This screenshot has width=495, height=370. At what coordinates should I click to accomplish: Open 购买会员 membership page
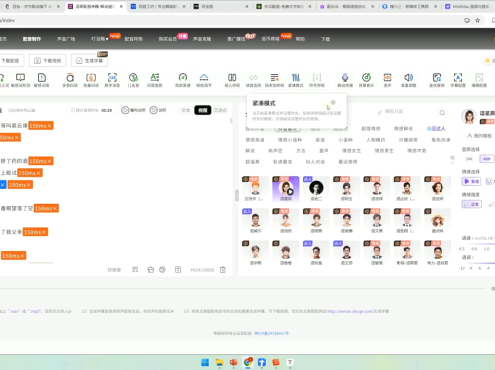pos(168,39)
